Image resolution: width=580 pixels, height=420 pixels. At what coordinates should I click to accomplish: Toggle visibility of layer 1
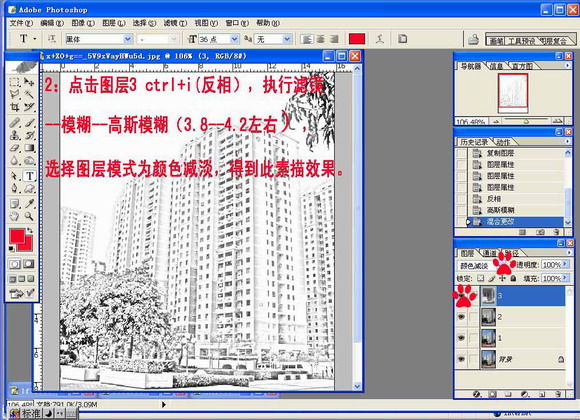(x=461, y=338)
